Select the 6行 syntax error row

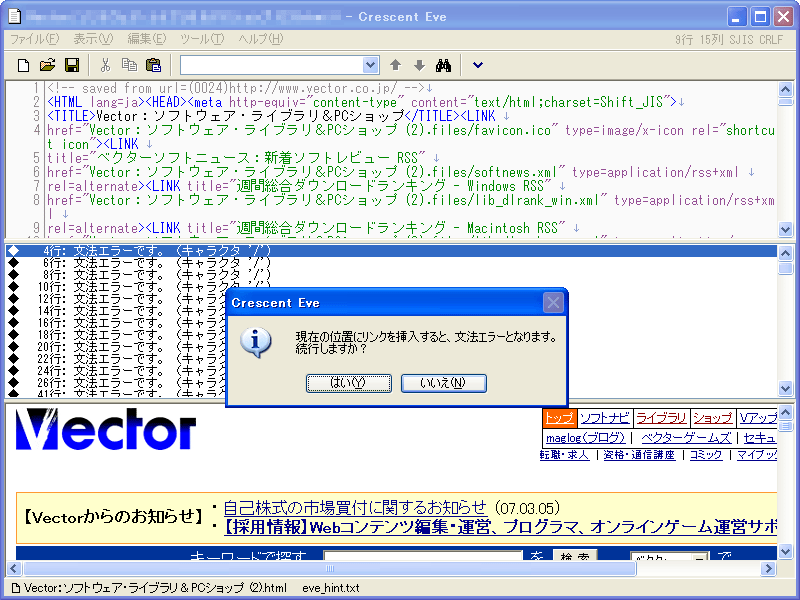click(x=391, y=263)
